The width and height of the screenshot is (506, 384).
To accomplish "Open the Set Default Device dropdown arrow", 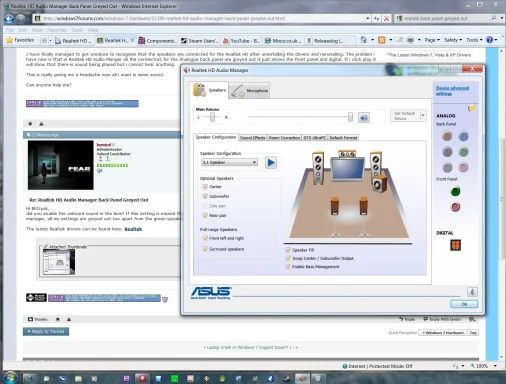I will (x=423, y=116).
